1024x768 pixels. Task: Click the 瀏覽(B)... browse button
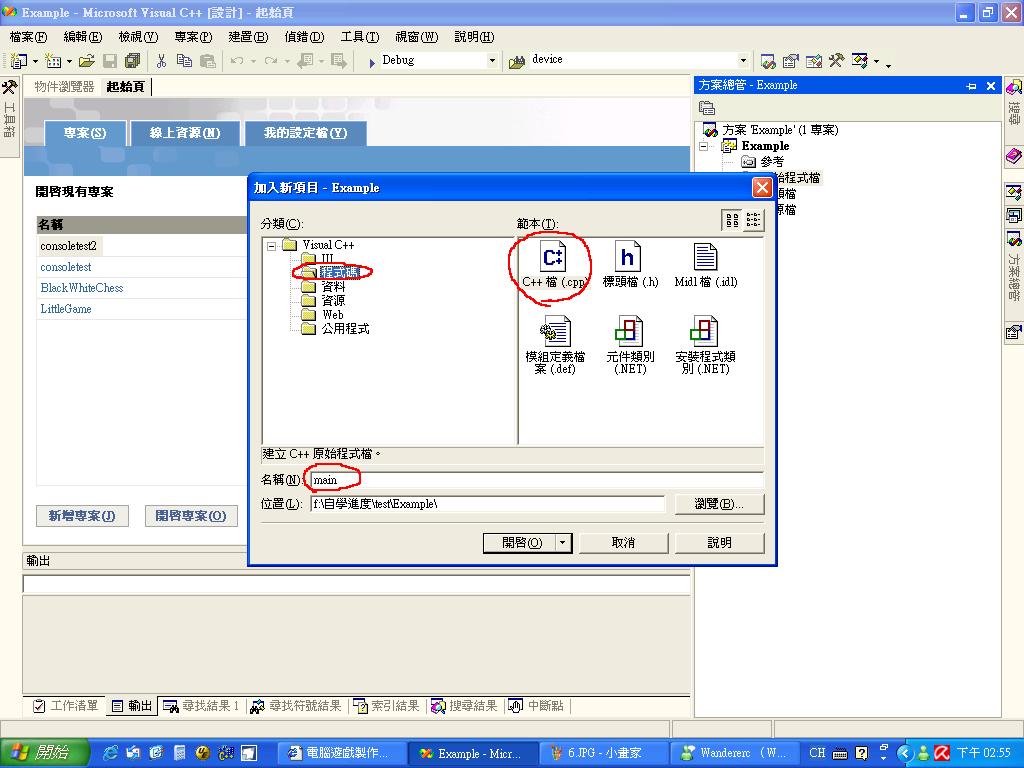[x=719, y=504]
